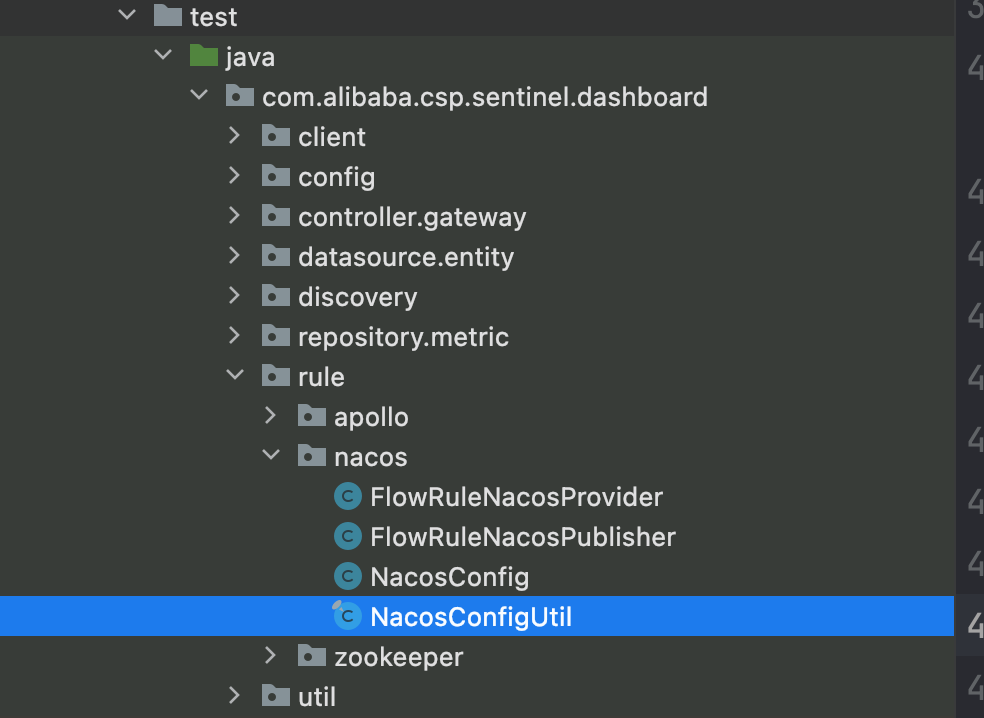
Task: Expand the config package chevron
Action: coord(235,176)
